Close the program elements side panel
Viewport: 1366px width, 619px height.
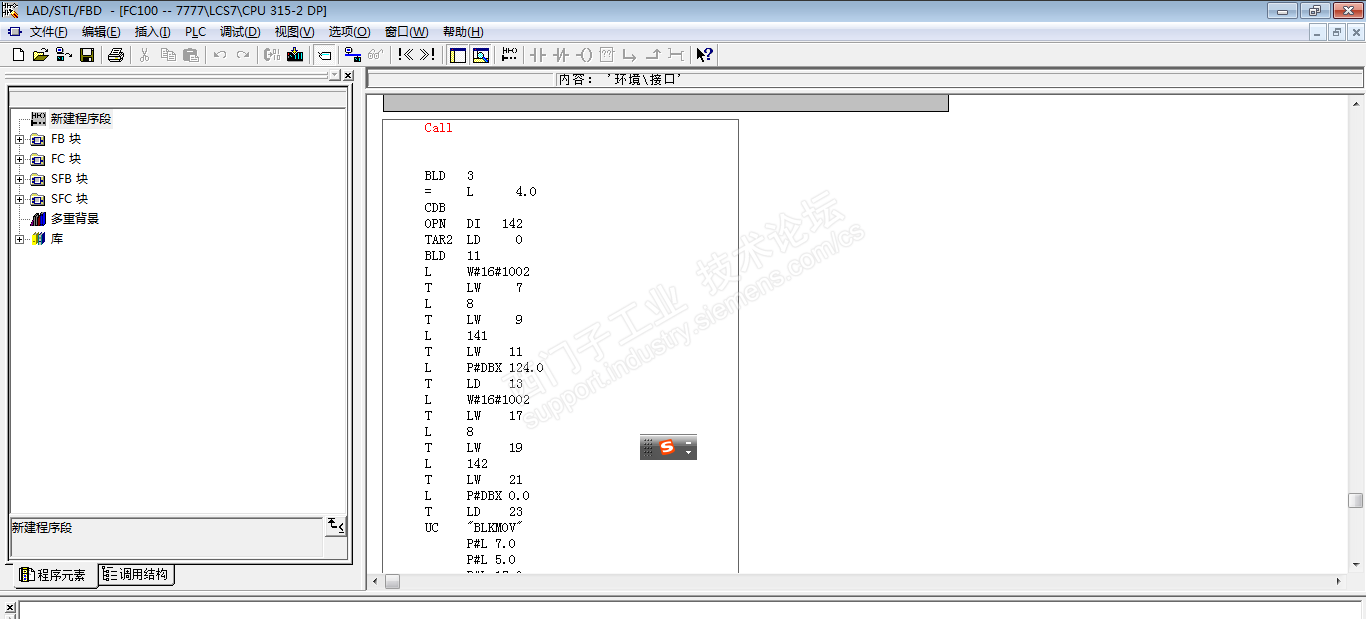[x=347, y=76]
